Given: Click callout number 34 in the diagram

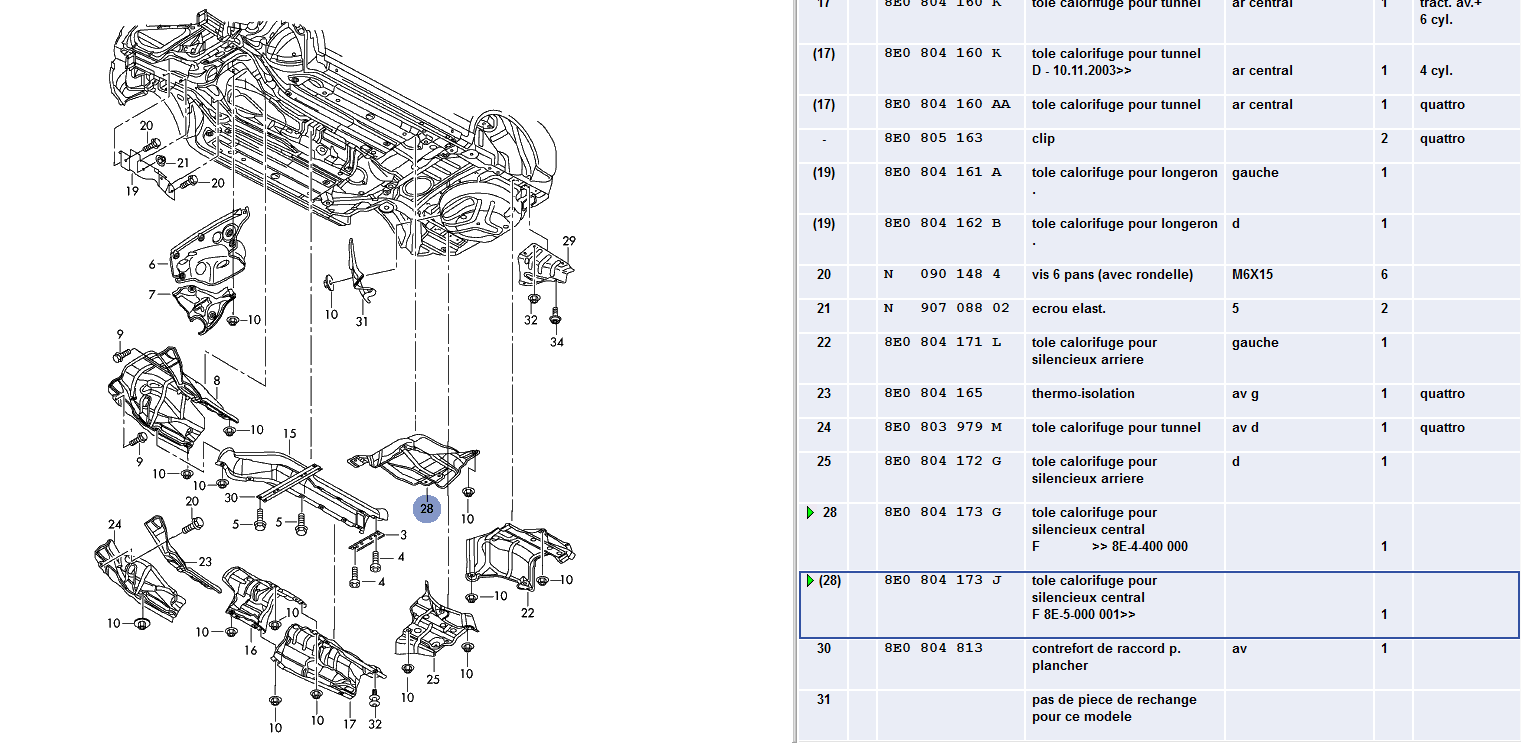Looking at the screenshot, I should [x=557, y=343].
